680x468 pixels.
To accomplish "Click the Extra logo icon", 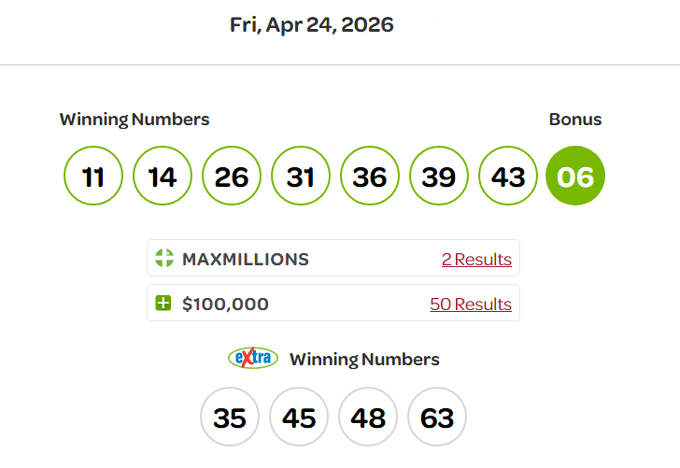I will (253, 358).
